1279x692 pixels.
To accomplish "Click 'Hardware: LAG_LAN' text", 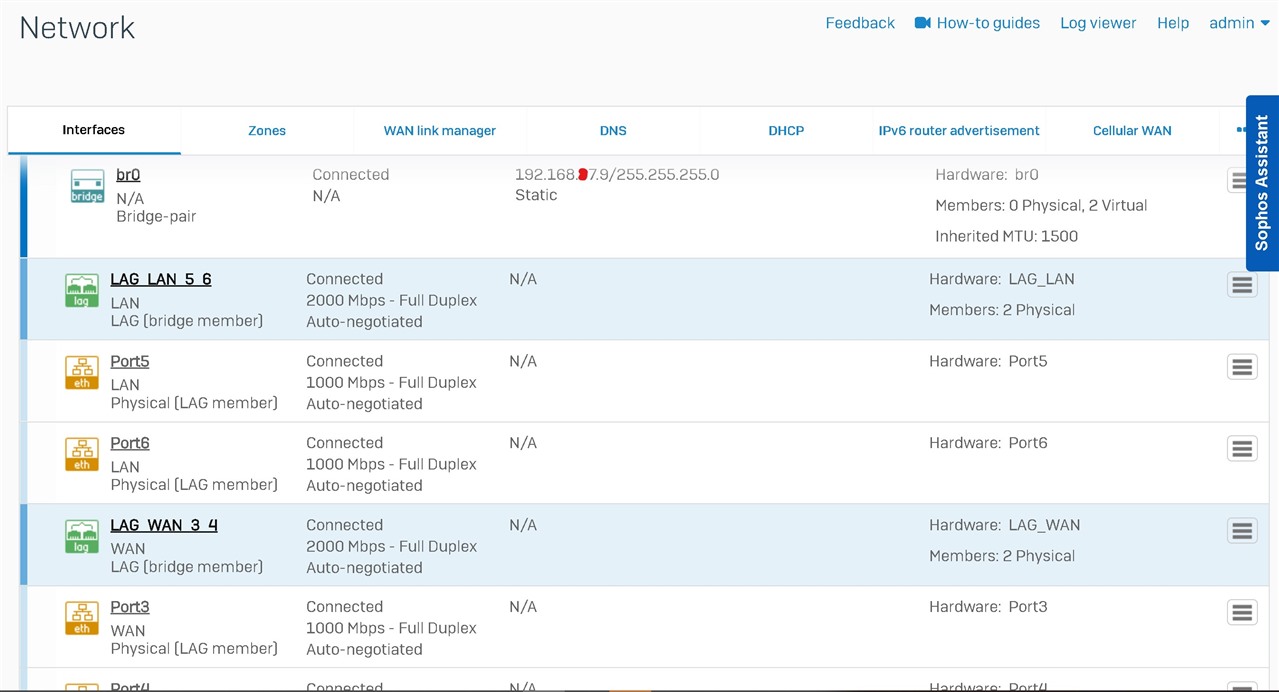I will point(1002,280).
